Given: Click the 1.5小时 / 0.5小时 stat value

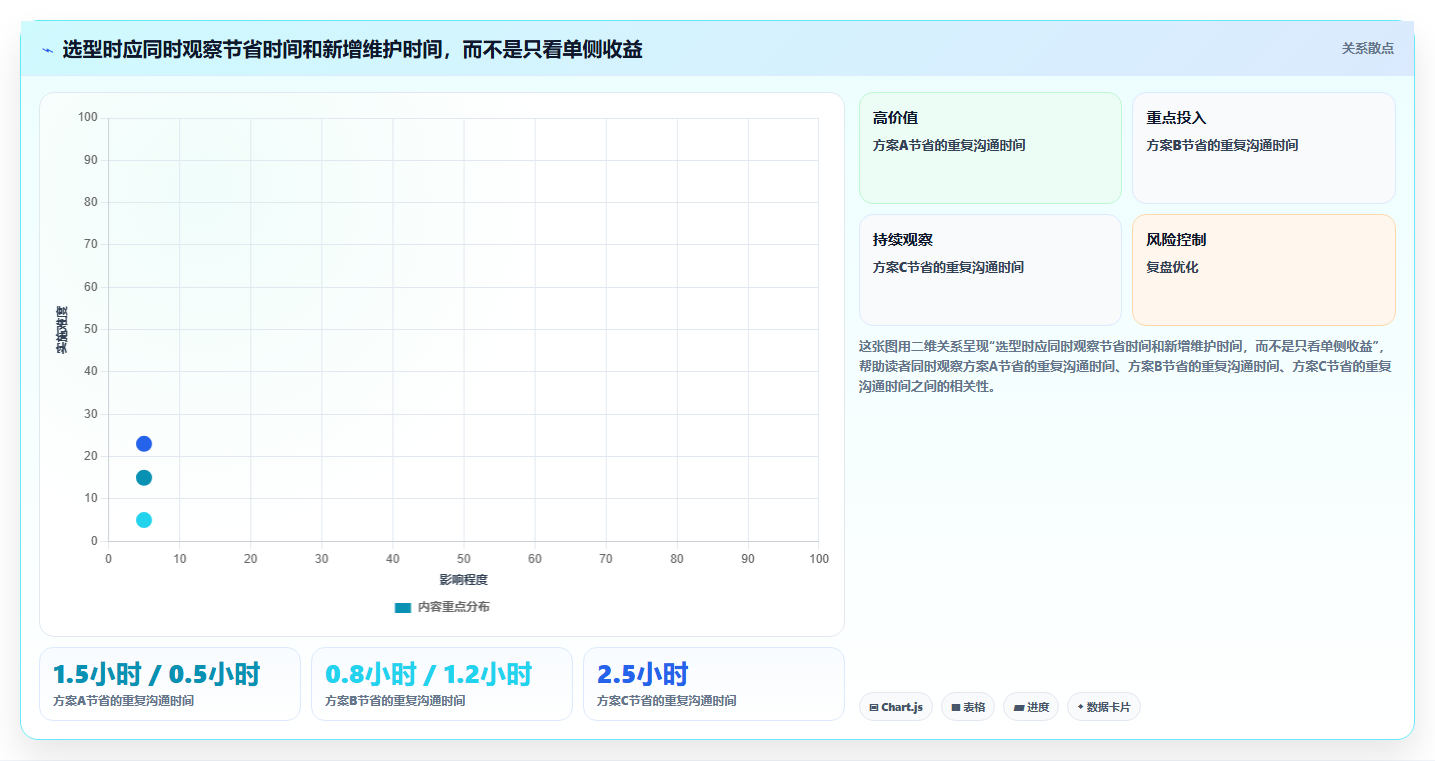Looking at the screenshot, I should click(x=156, y=674).
